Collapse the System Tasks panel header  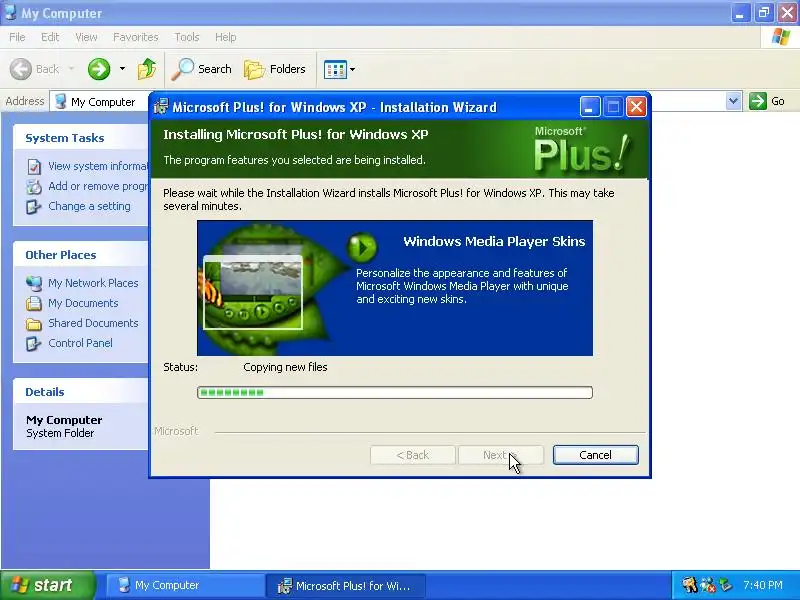click(81, 137)
